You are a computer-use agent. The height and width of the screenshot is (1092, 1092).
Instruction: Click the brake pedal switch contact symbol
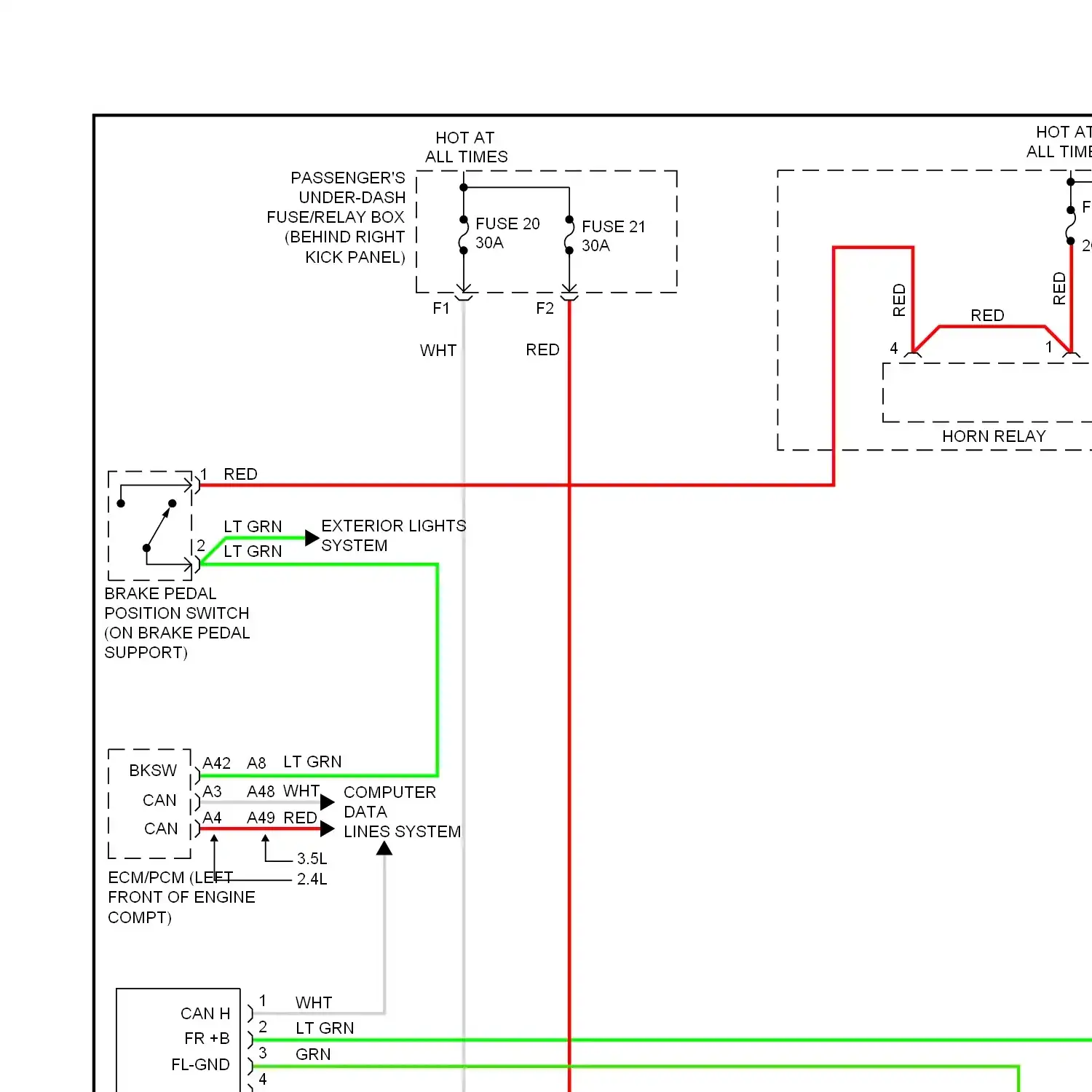click(150, 525)
